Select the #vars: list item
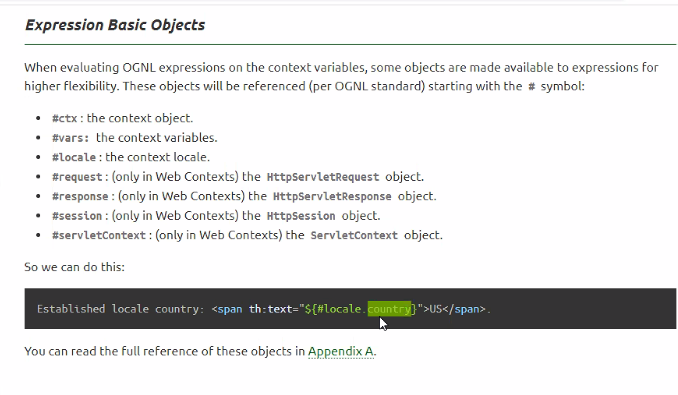 [134, 137]
